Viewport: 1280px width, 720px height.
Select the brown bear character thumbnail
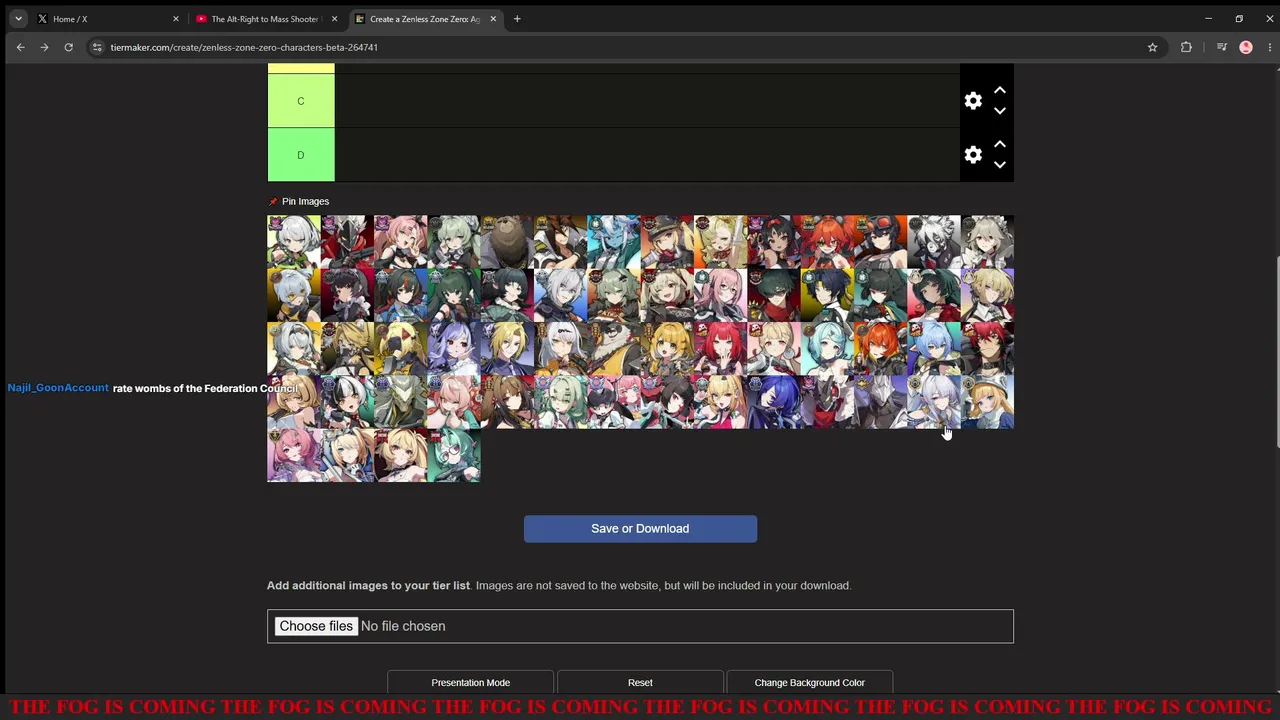tap(507, 242)
